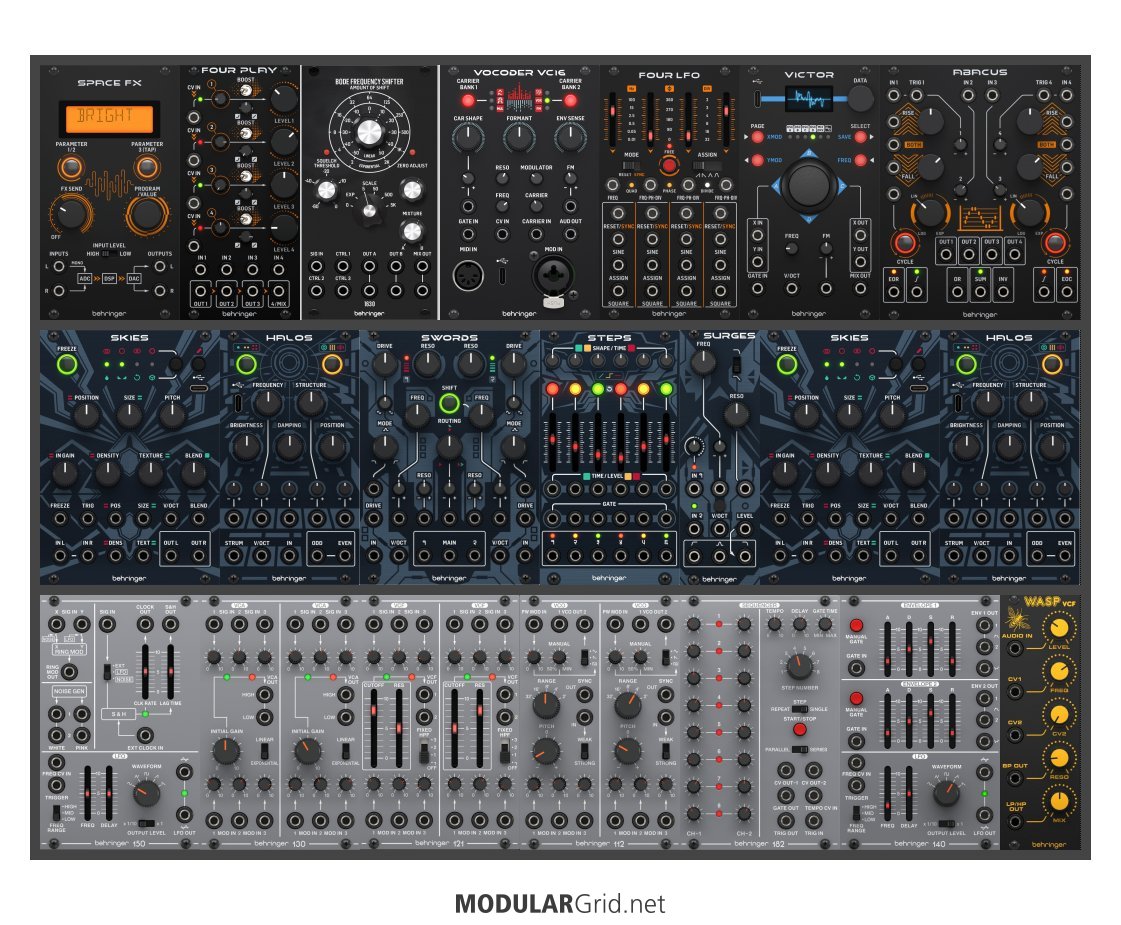Click the Abacus OUT 1 jack
The image size is (1121, 925).
(x=946, y=254)
